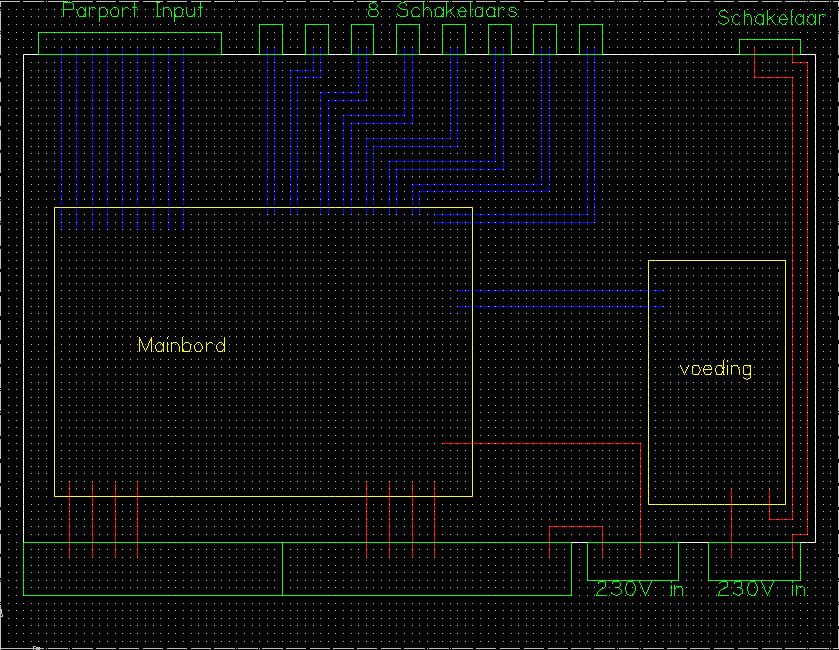The height and width of the screenshot is (650, 839).
Task: Select the rightmost of the eight switch connectors
Action: (x=592, y=39)
